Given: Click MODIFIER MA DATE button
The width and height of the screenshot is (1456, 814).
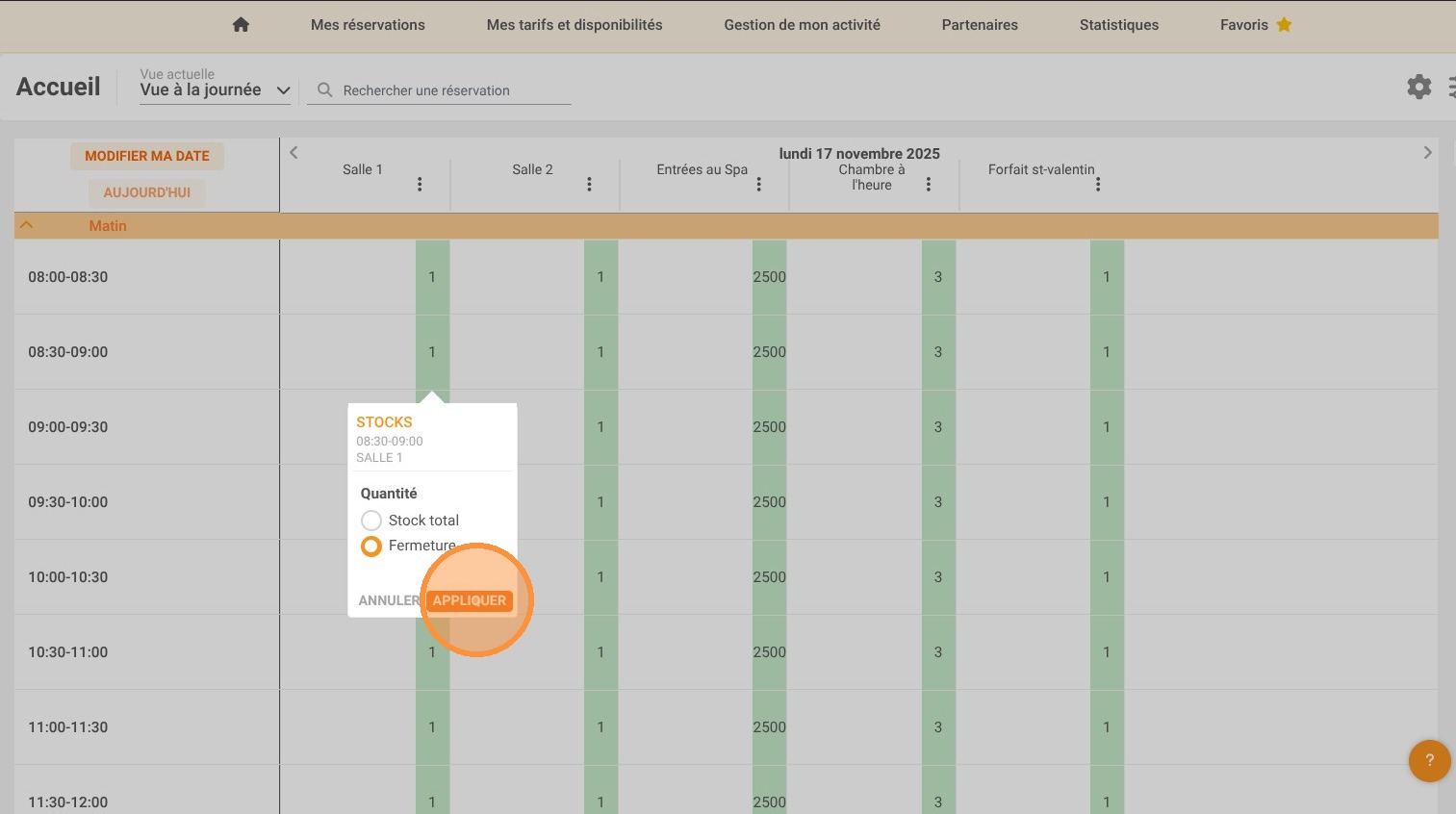Looking at the screenshot, I should (147, 156).
